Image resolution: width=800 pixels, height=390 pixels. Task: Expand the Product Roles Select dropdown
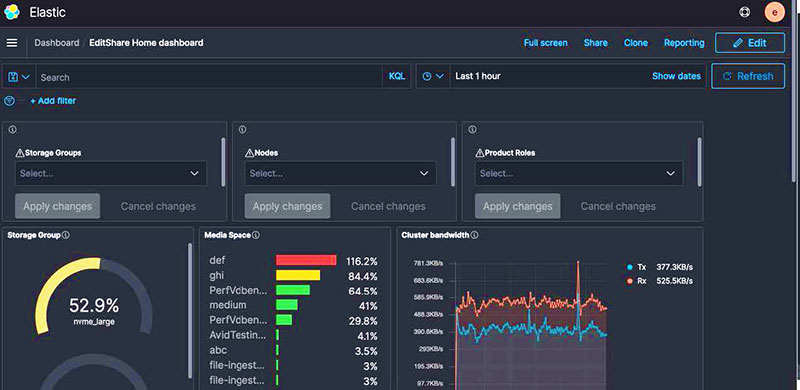579,174
